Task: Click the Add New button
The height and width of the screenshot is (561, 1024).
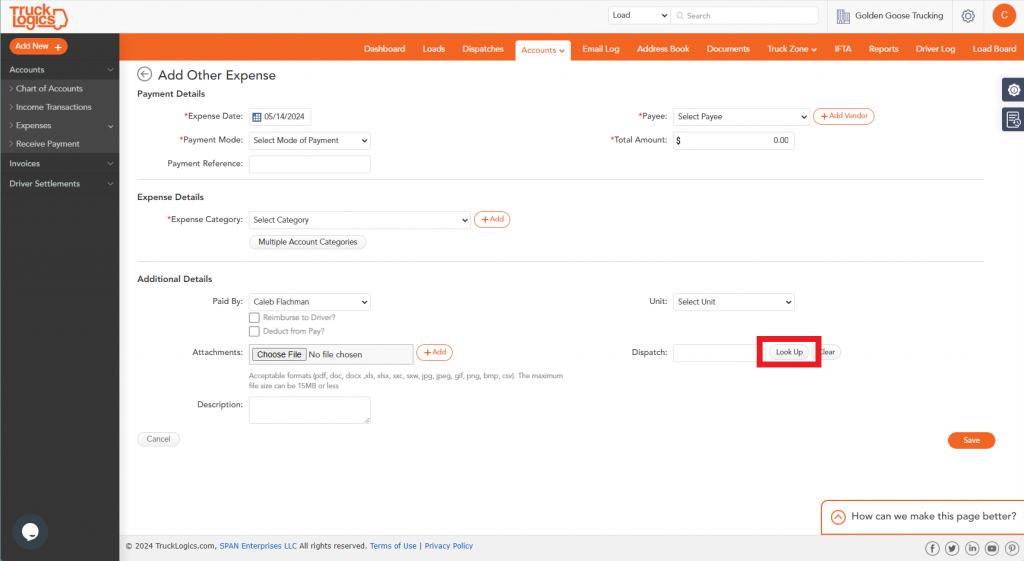Action: tap(39, 46)
